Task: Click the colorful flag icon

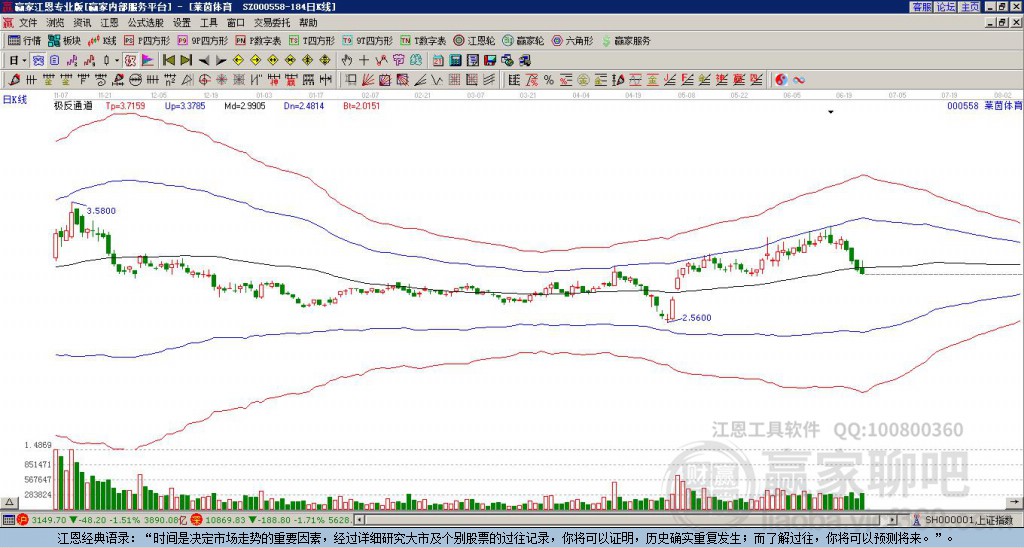Action: pyautogui.click(x=148, y=60)
